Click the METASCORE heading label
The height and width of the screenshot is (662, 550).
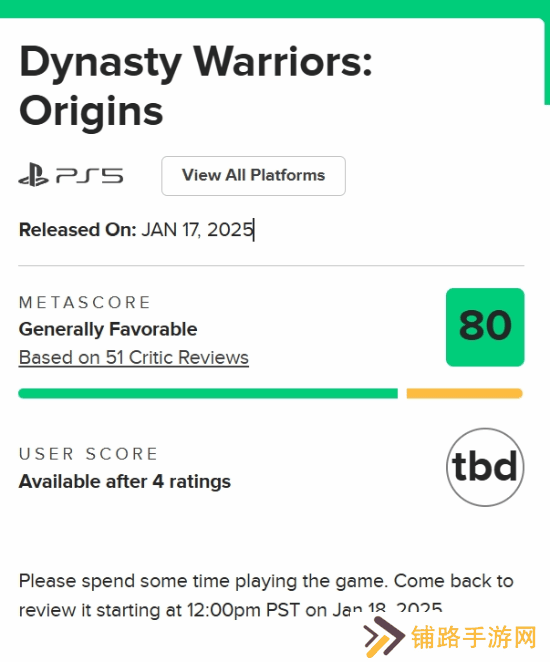click(x=85, y=302)
